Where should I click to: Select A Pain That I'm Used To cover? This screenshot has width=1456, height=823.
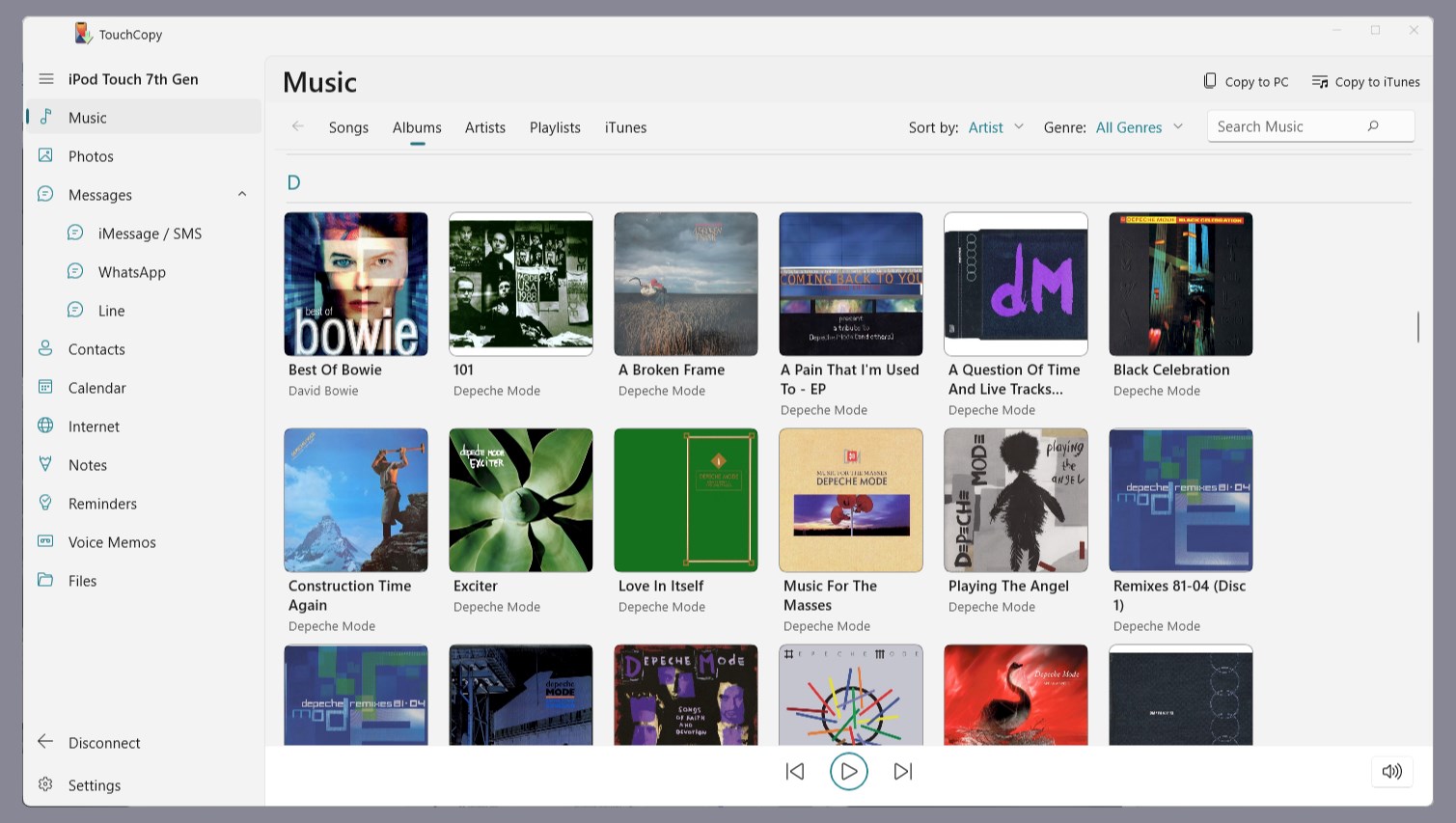tap(851, 285)
